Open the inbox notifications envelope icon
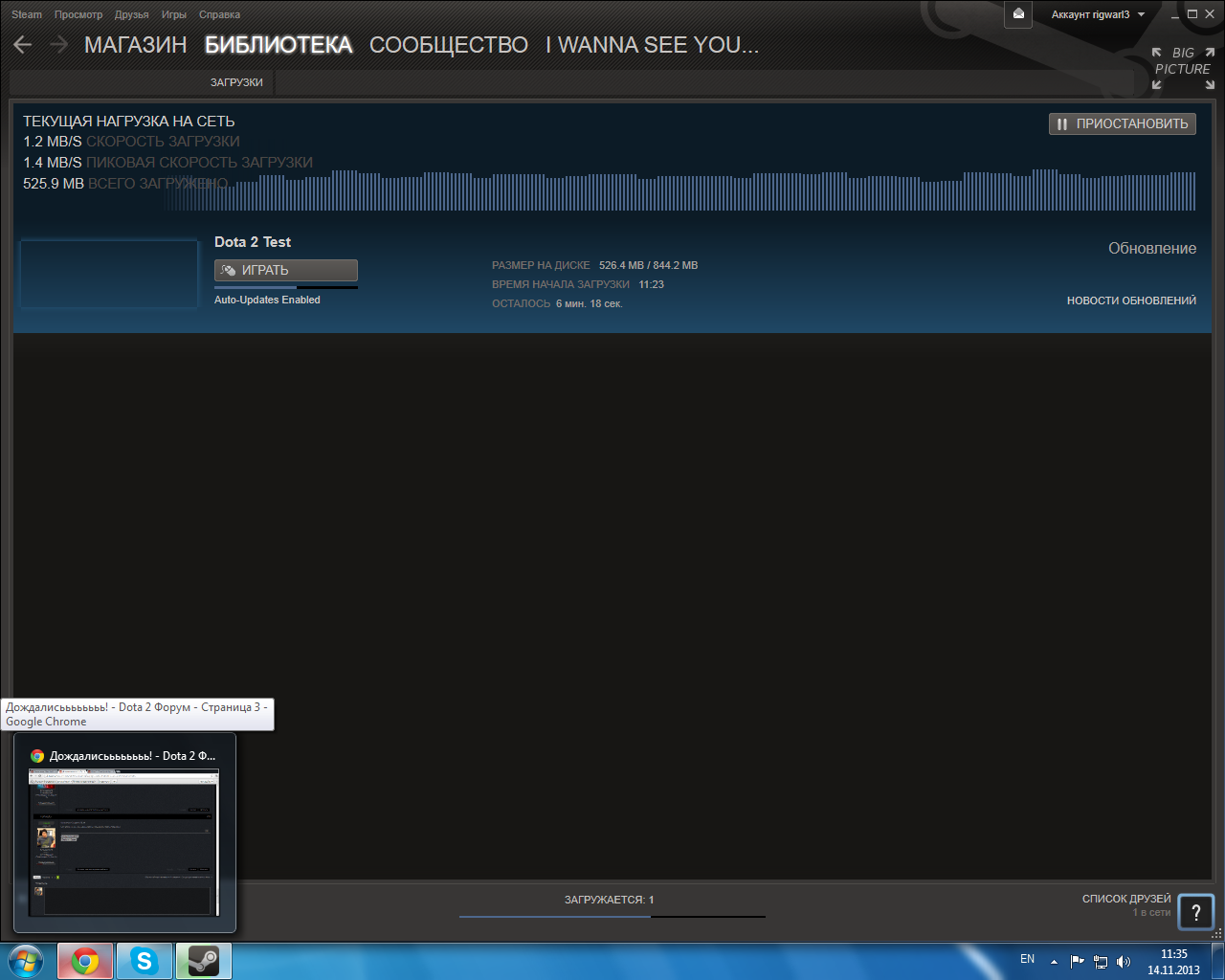The height and width of the screenshot is (980, 1225). pyautogui.click(x=1018, y=14)
